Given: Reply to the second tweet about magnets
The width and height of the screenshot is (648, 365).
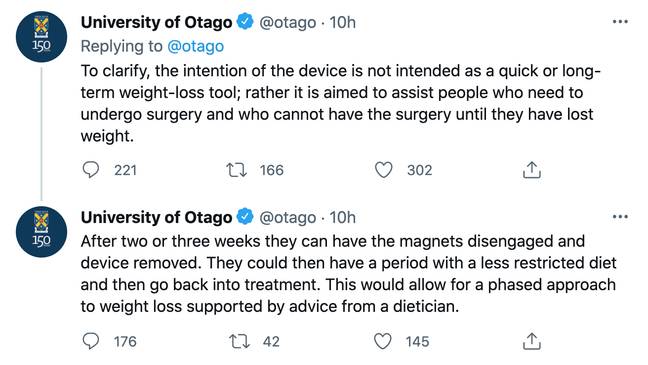Looking at the screenshot, I should [91, 341].
